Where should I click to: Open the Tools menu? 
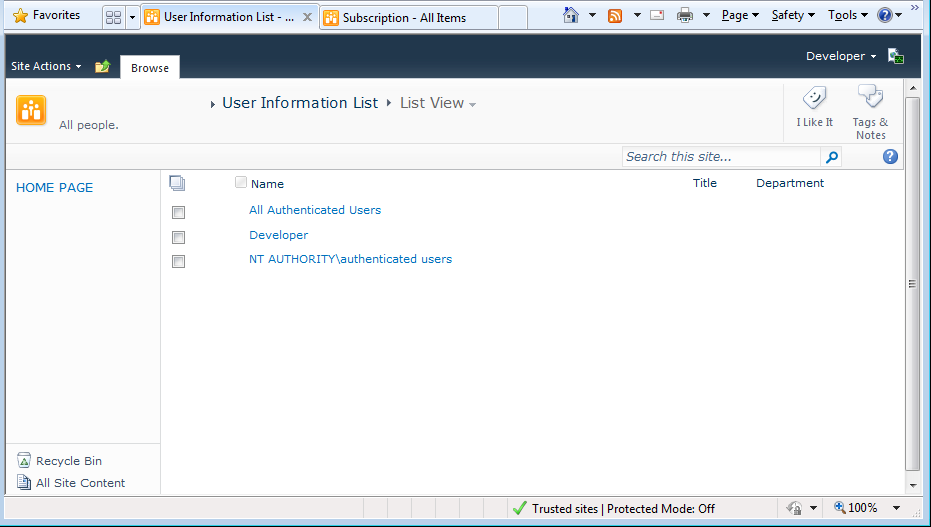848,15
